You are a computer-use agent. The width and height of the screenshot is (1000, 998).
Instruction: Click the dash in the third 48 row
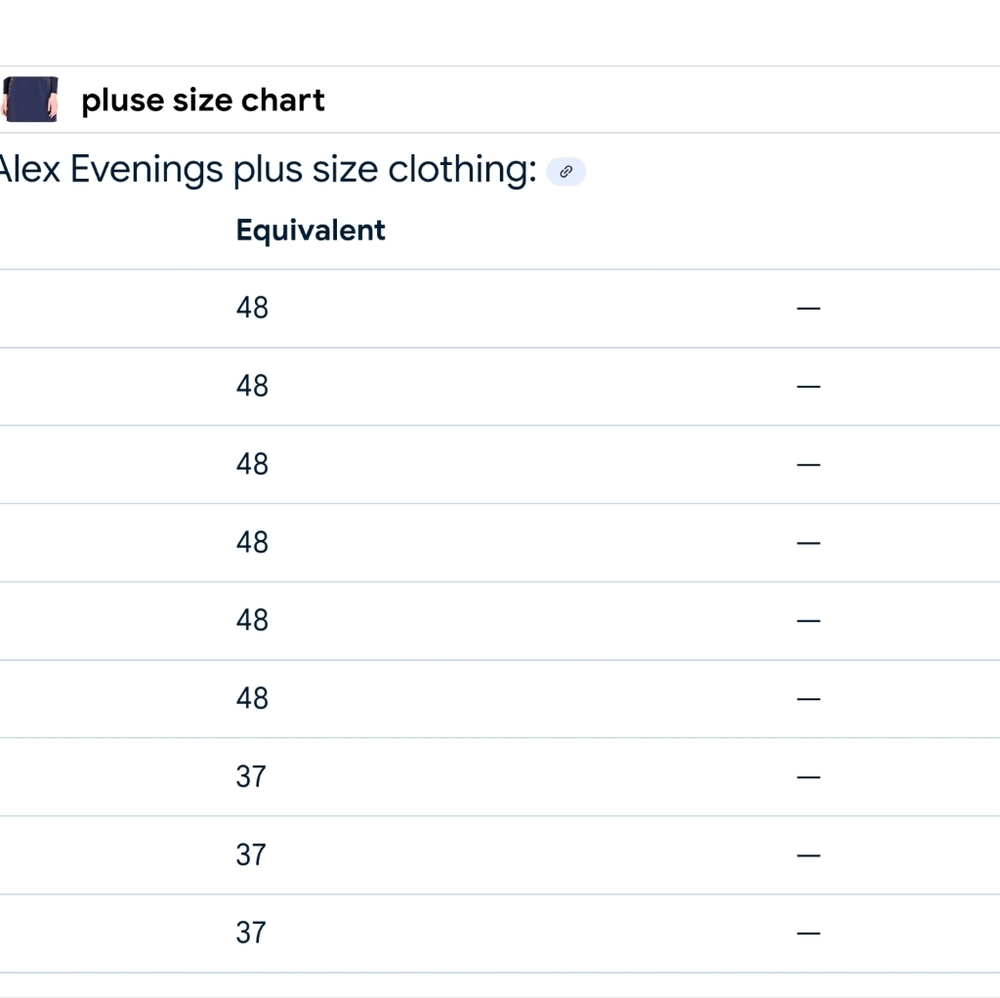(808, 465)
